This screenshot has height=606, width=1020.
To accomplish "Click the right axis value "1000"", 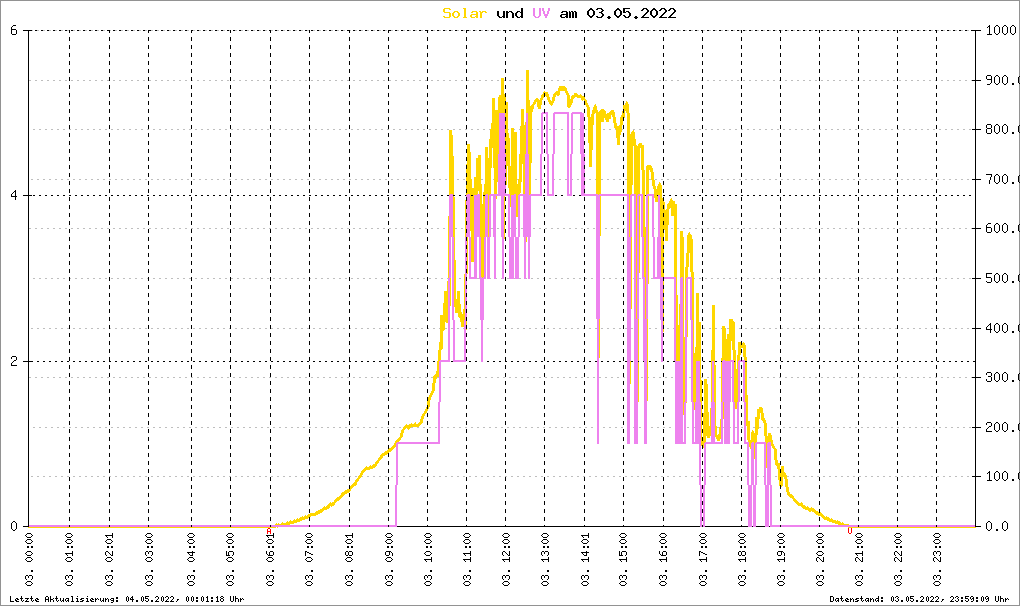I will 1002,30.
